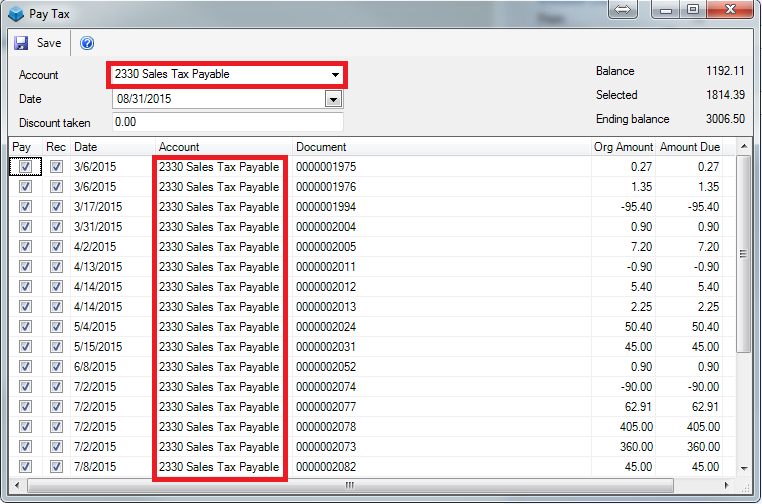The image size is (762, 504).
Task: Click the Save floppy disk icon
Action: click(21, 44)
